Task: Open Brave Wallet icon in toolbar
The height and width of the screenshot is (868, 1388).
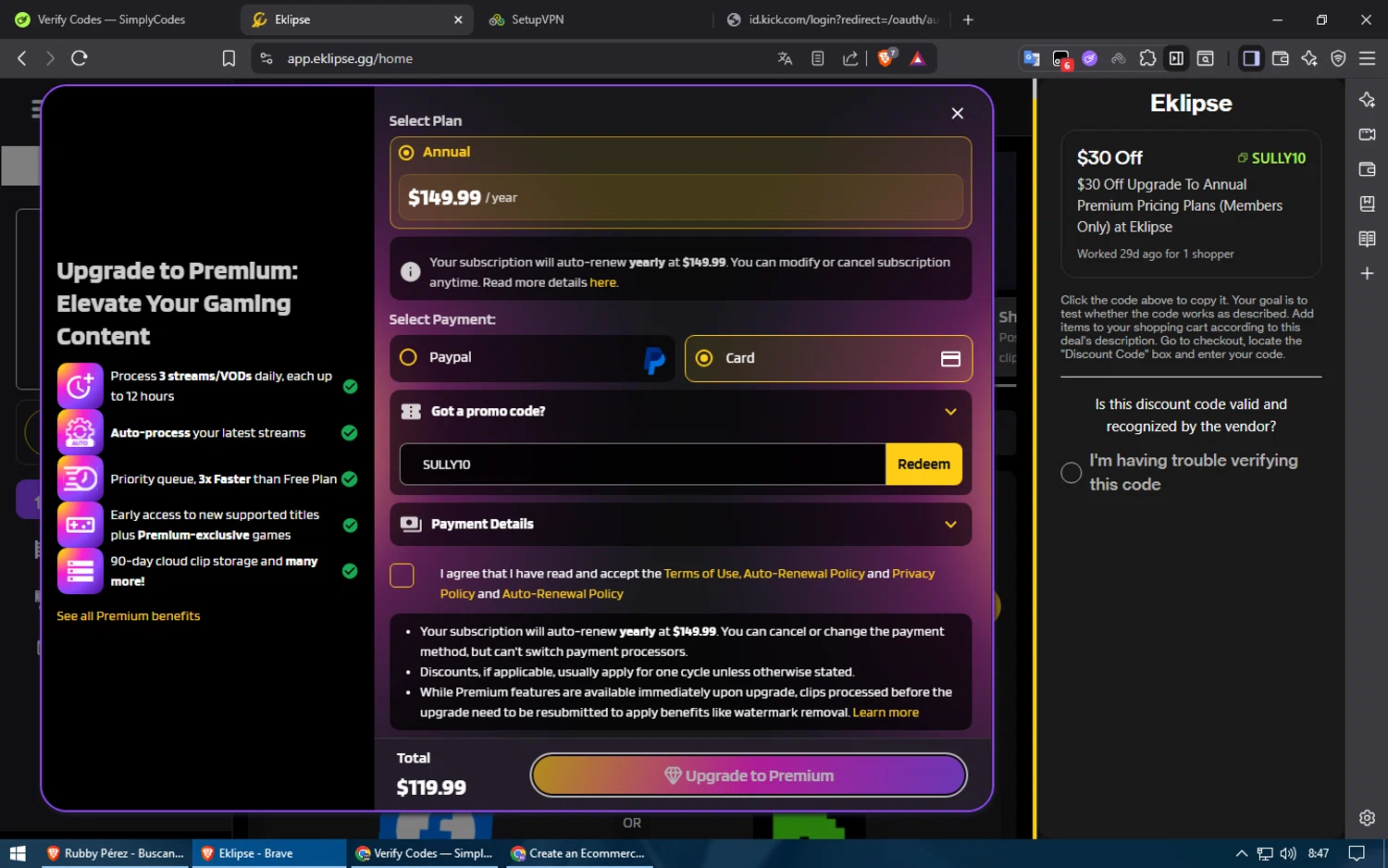Action: point(1281,58)
